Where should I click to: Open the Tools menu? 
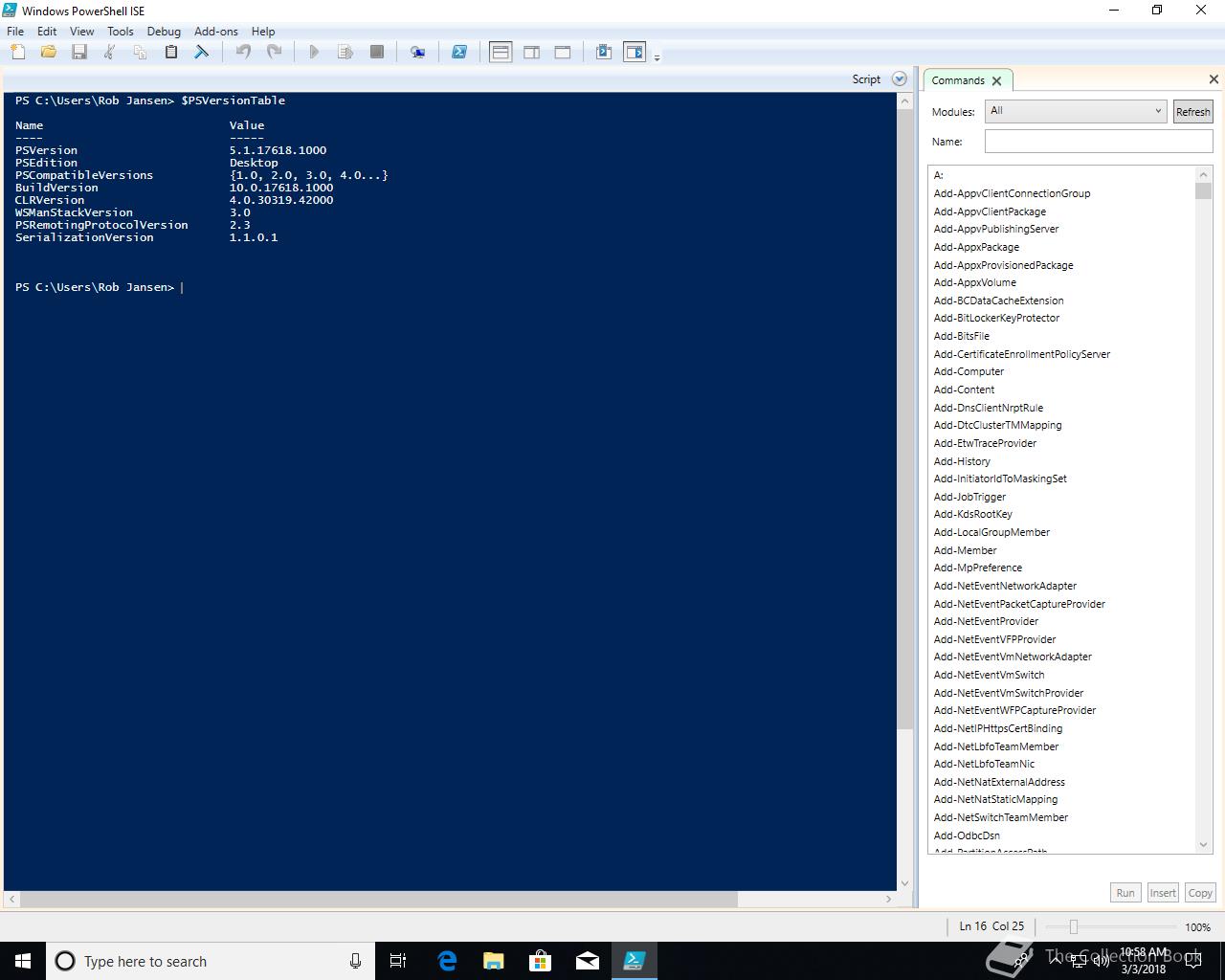click(x=121, y=32)
